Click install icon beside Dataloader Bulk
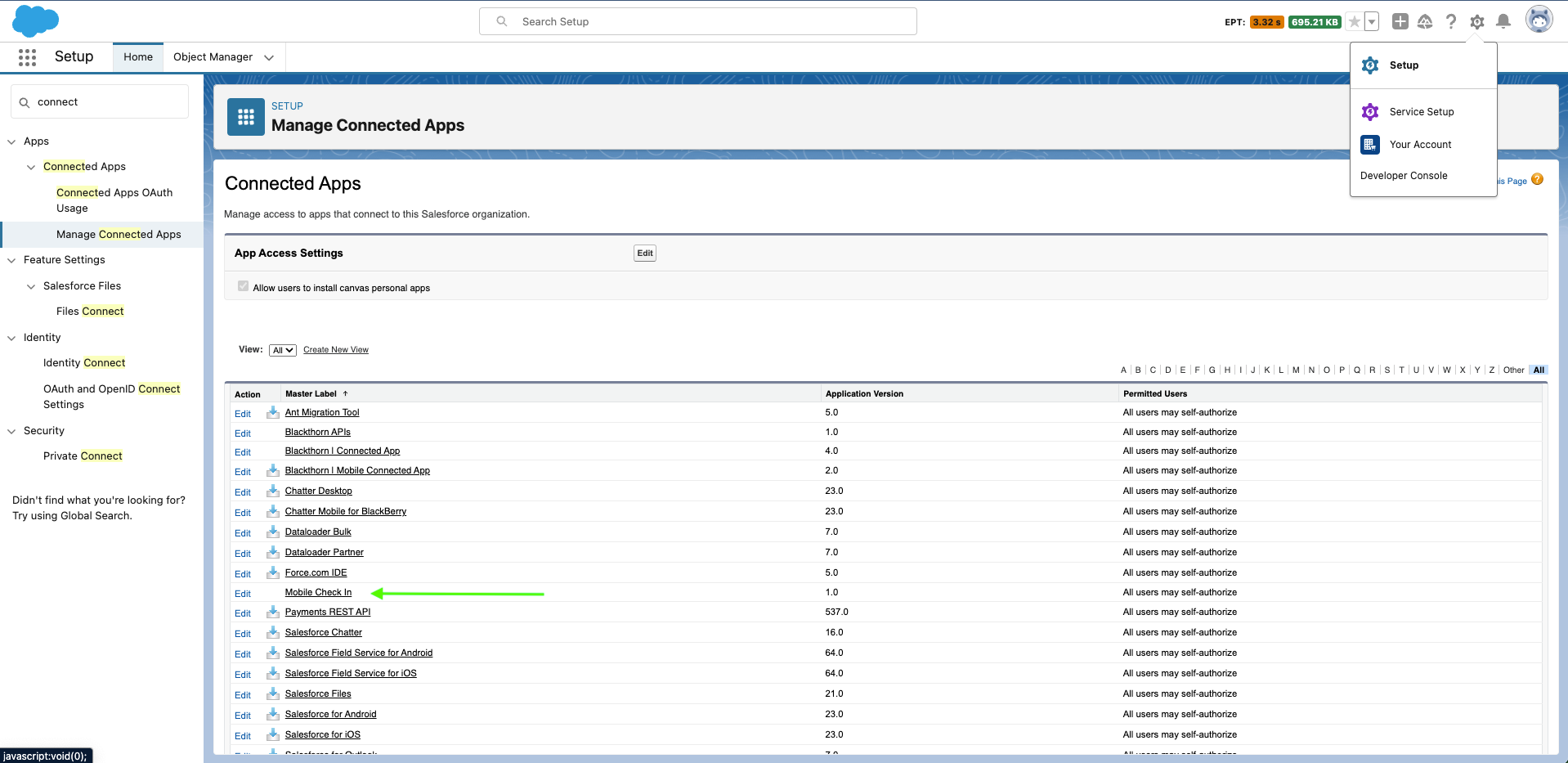The height and width of the screenshot is (763, 1568). [x=273, y=532]
